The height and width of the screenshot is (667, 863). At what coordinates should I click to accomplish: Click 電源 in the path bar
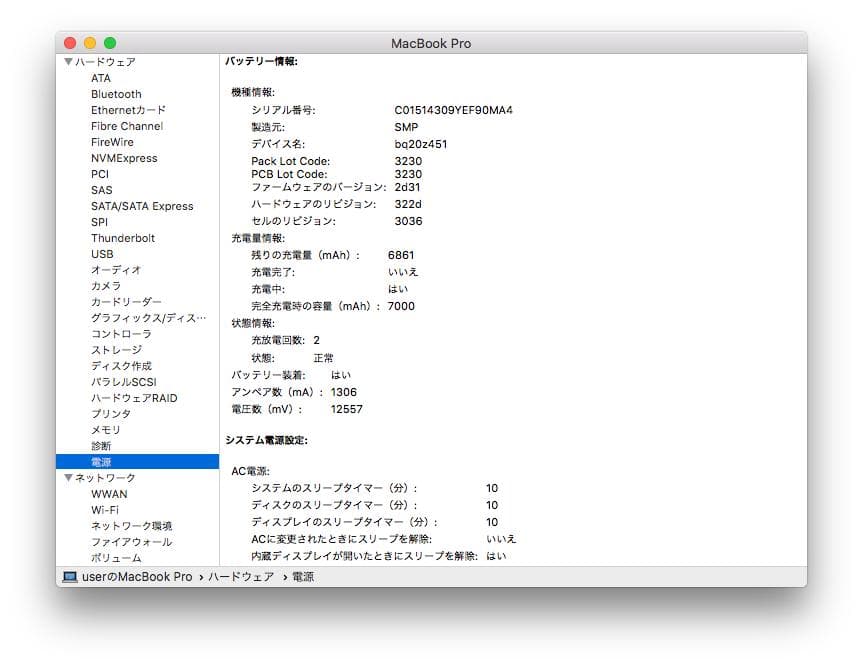pos(303,577)
